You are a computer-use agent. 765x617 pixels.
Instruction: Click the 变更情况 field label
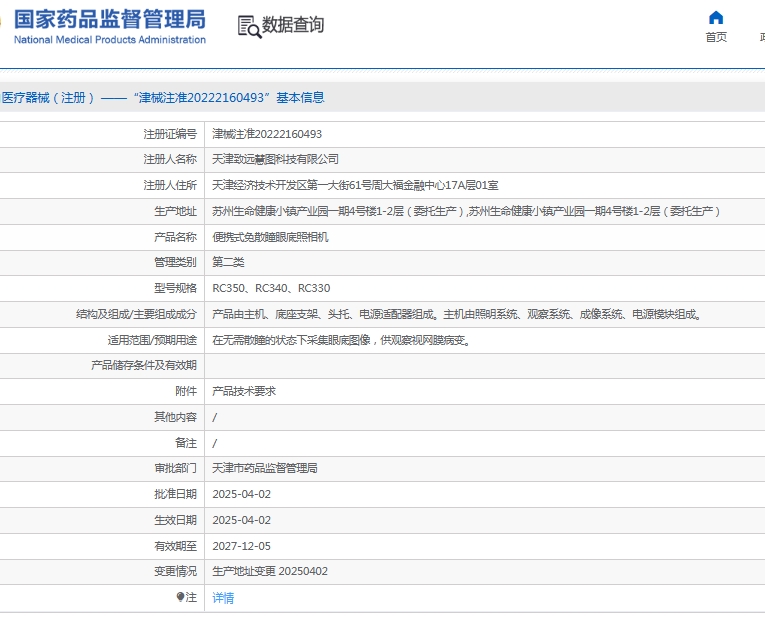tap(175, 571)
